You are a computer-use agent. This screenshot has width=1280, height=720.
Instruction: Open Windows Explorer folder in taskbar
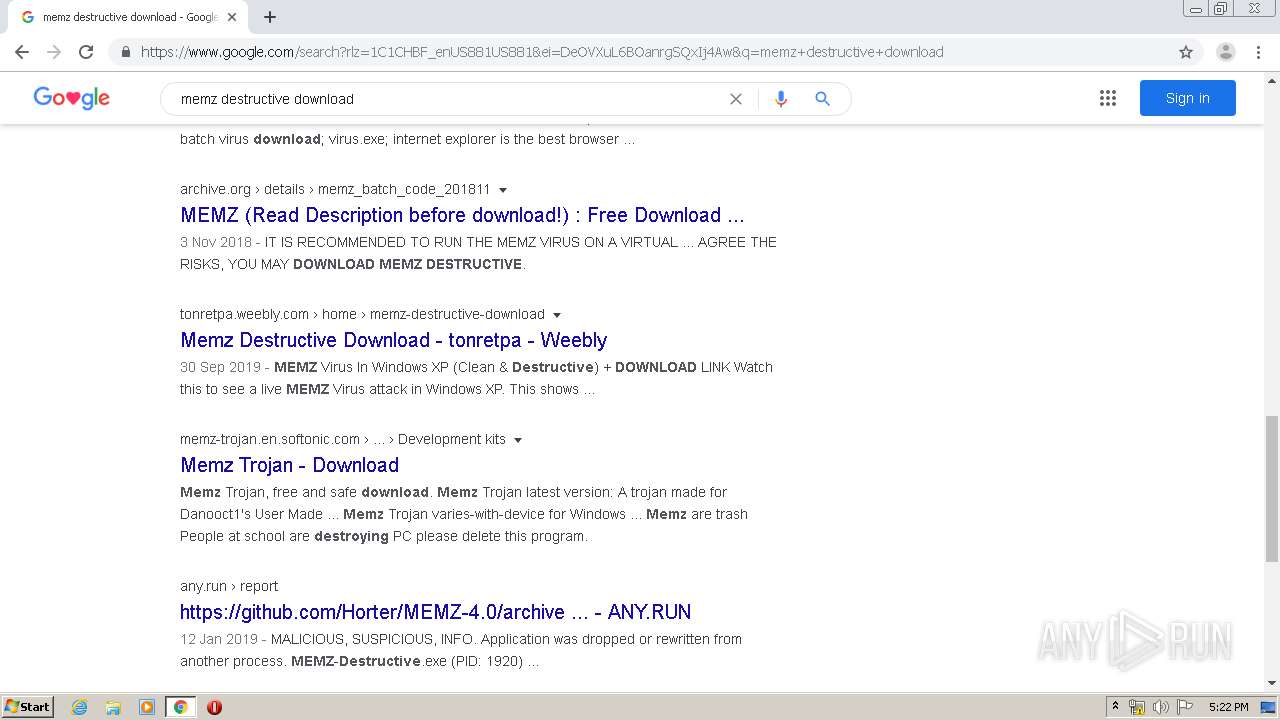(113, 707)
